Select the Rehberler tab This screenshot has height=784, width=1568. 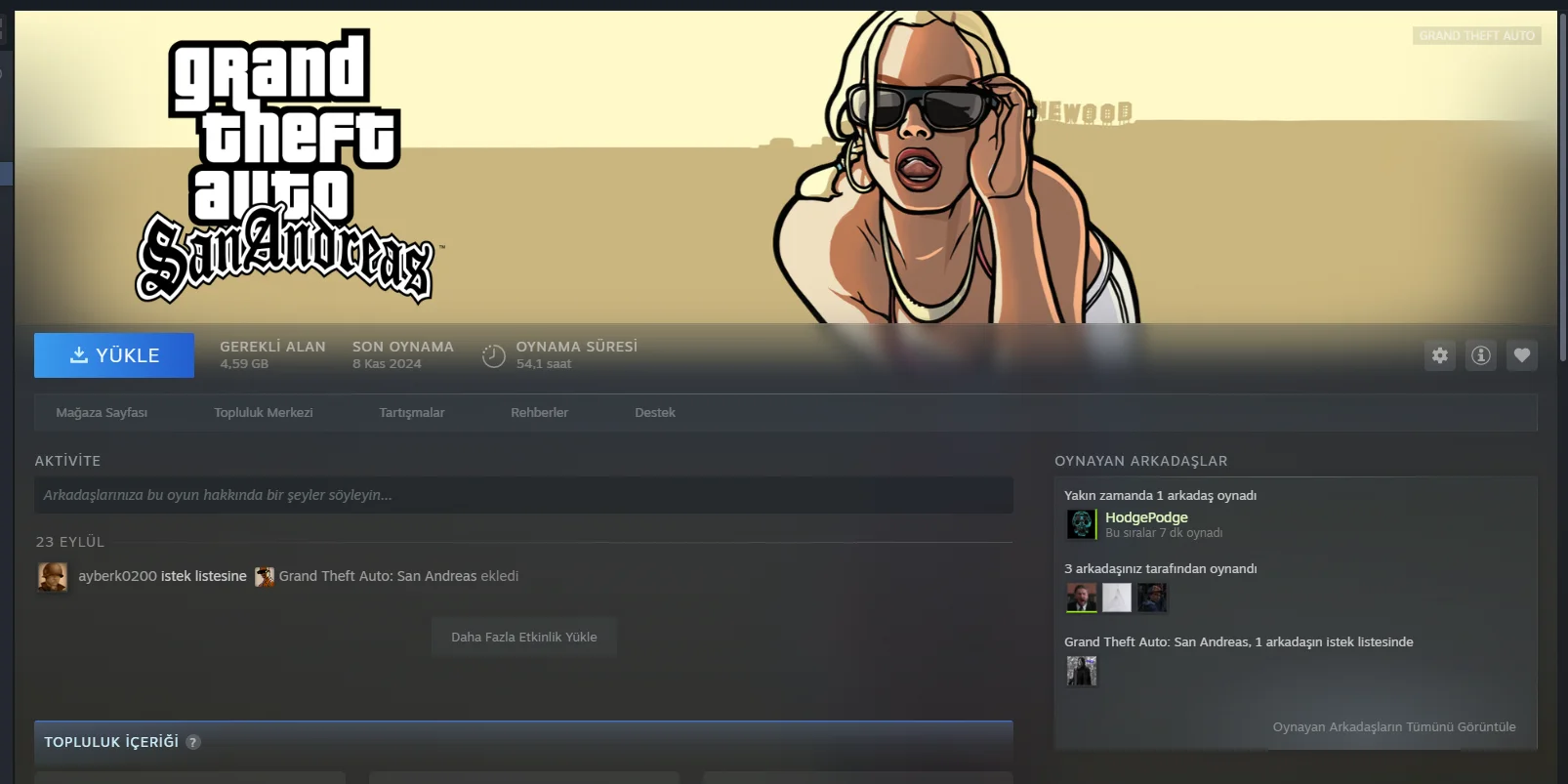[539, 412]
